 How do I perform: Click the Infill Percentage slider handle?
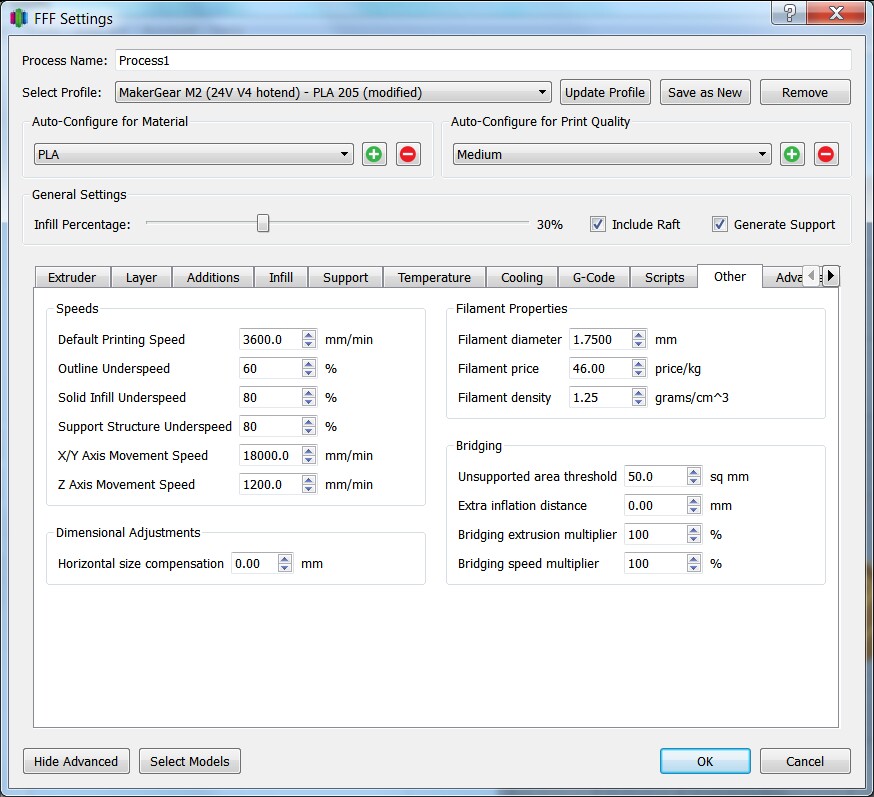coord(263,224)
